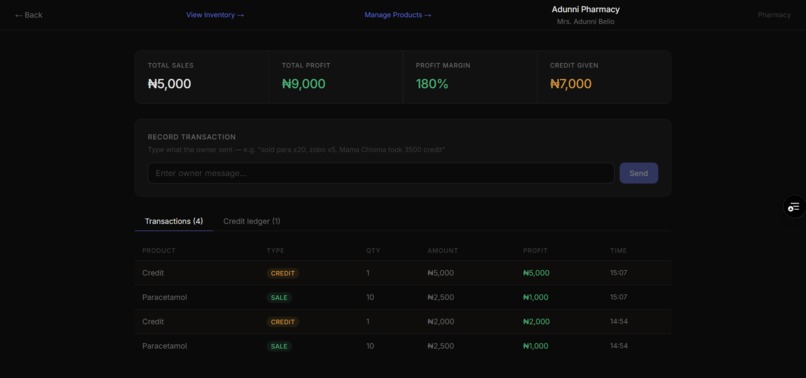This screenshot has width=806, height=378.
Task: Click the PROFIT column header
Action: point(535,250)
